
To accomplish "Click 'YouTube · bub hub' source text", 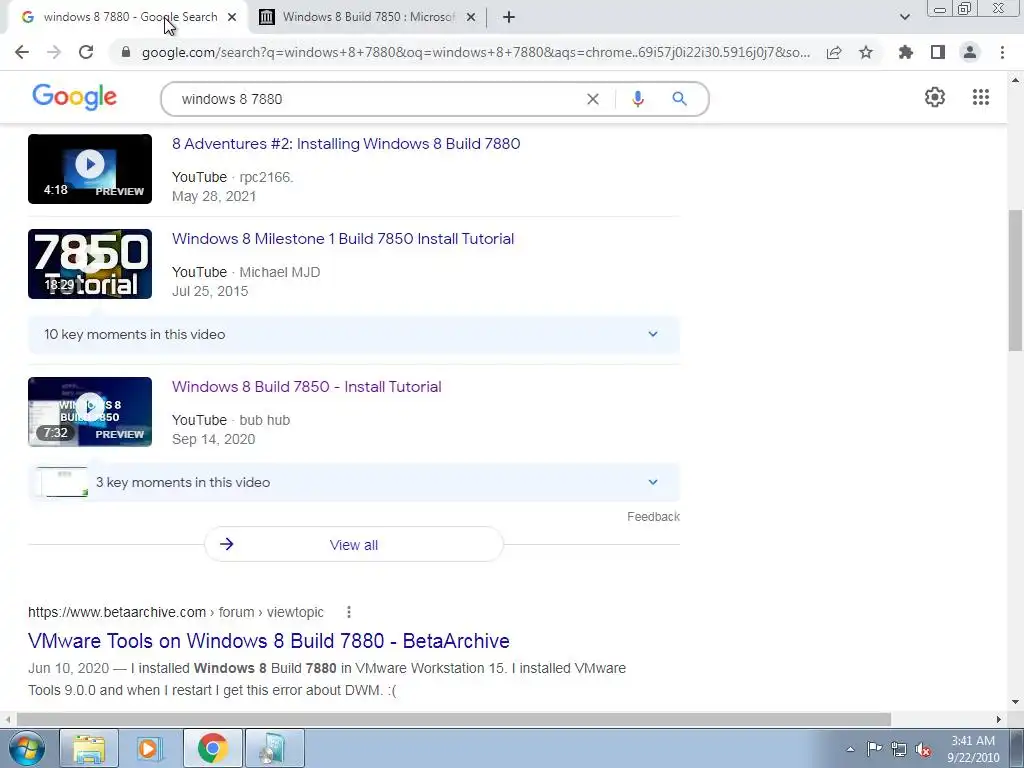I will click(x=231, y=420).
